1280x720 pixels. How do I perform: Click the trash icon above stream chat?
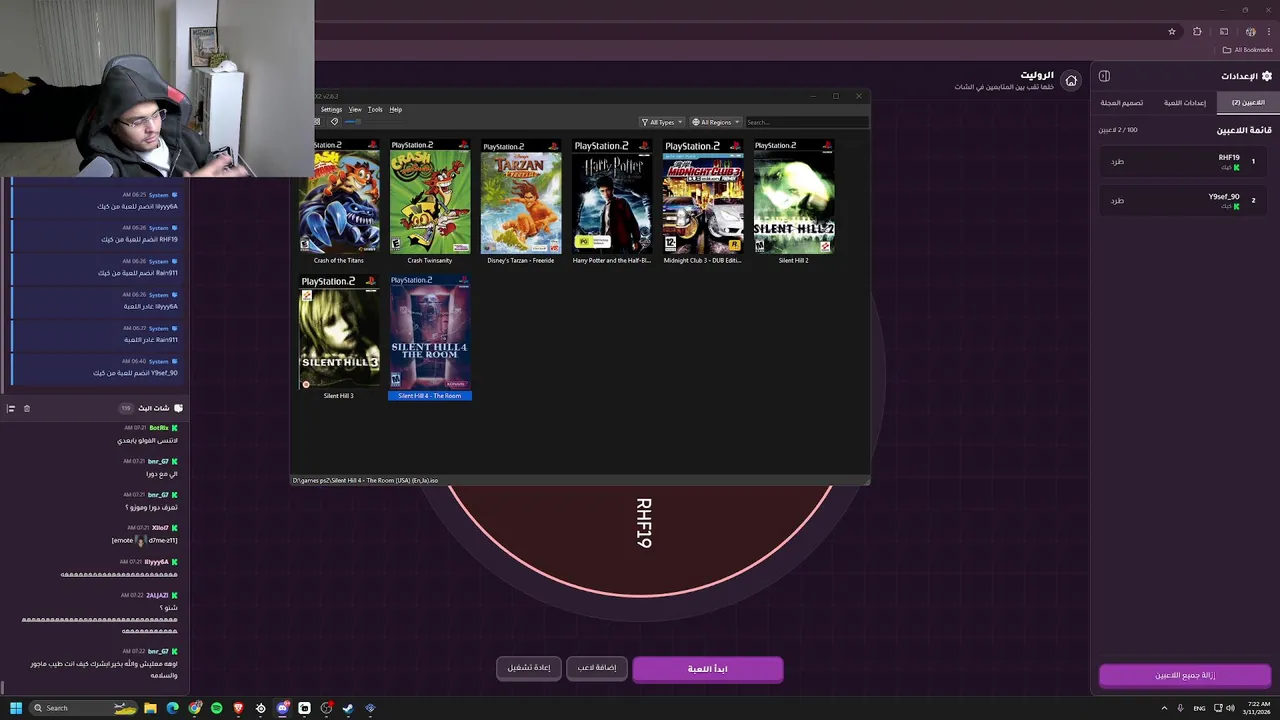(x=27, y=408)
